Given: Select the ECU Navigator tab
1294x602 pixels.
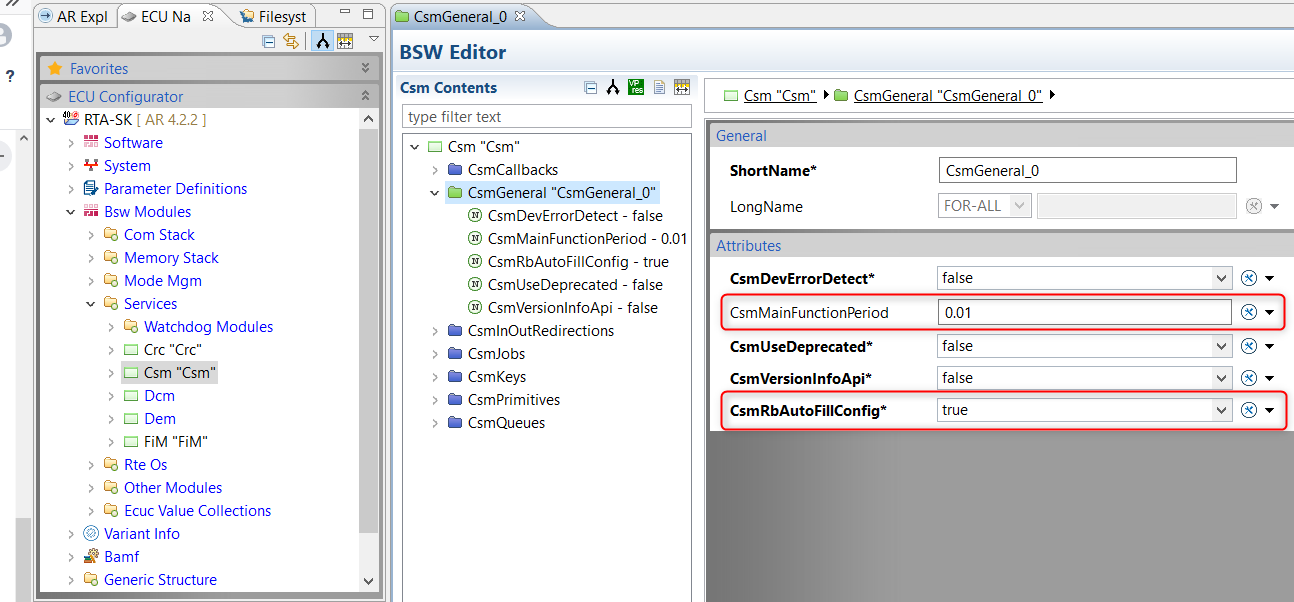Looking at the screenshot, I should coord(157,16).
